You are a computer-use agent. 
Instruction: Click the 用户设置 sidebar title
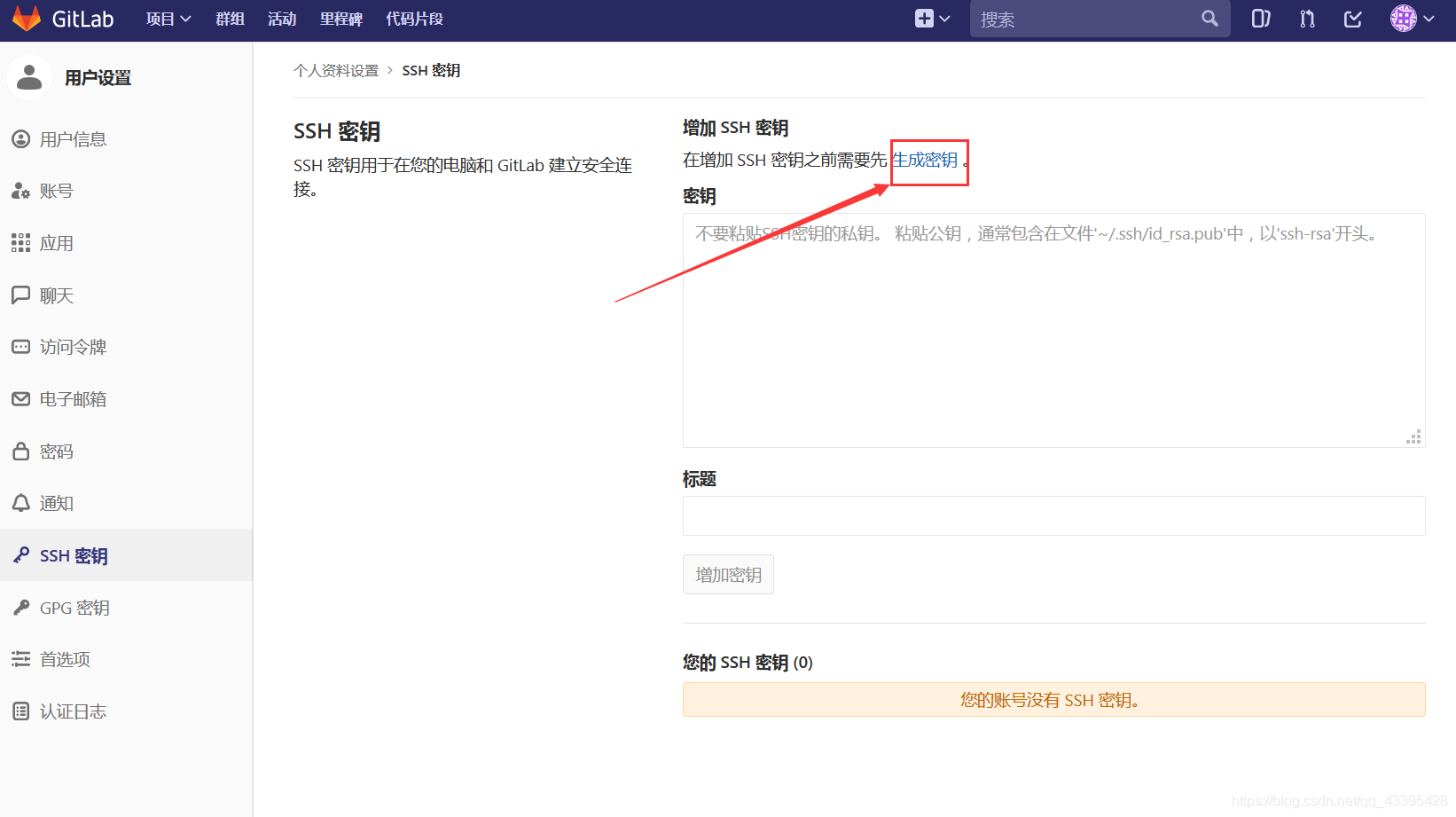click(98, 78)
